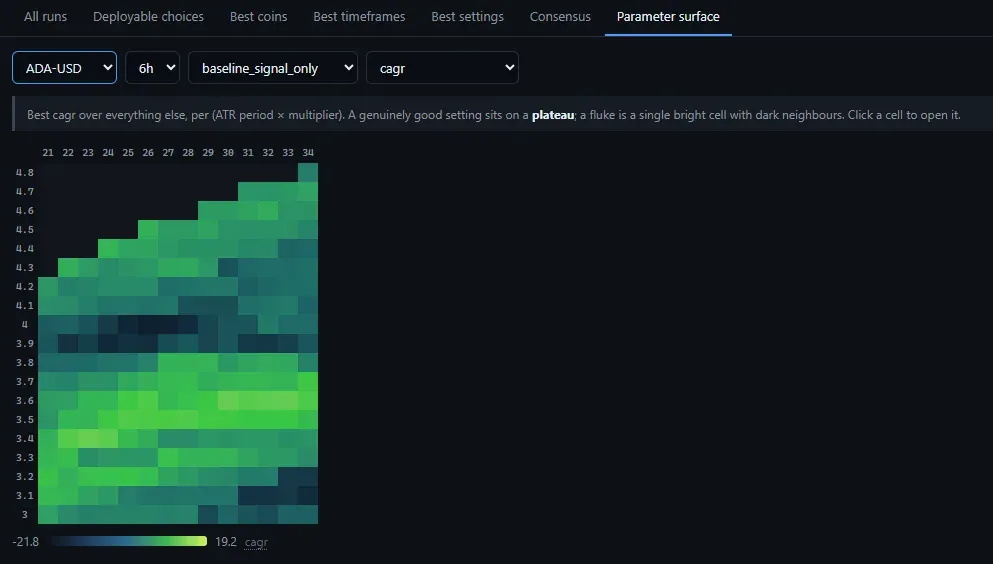The width and height of the screenshot is (993, 564).
Task: Open heatmap cell ATR 30, multiplier 4.3
Action: (x=228, y=267)
